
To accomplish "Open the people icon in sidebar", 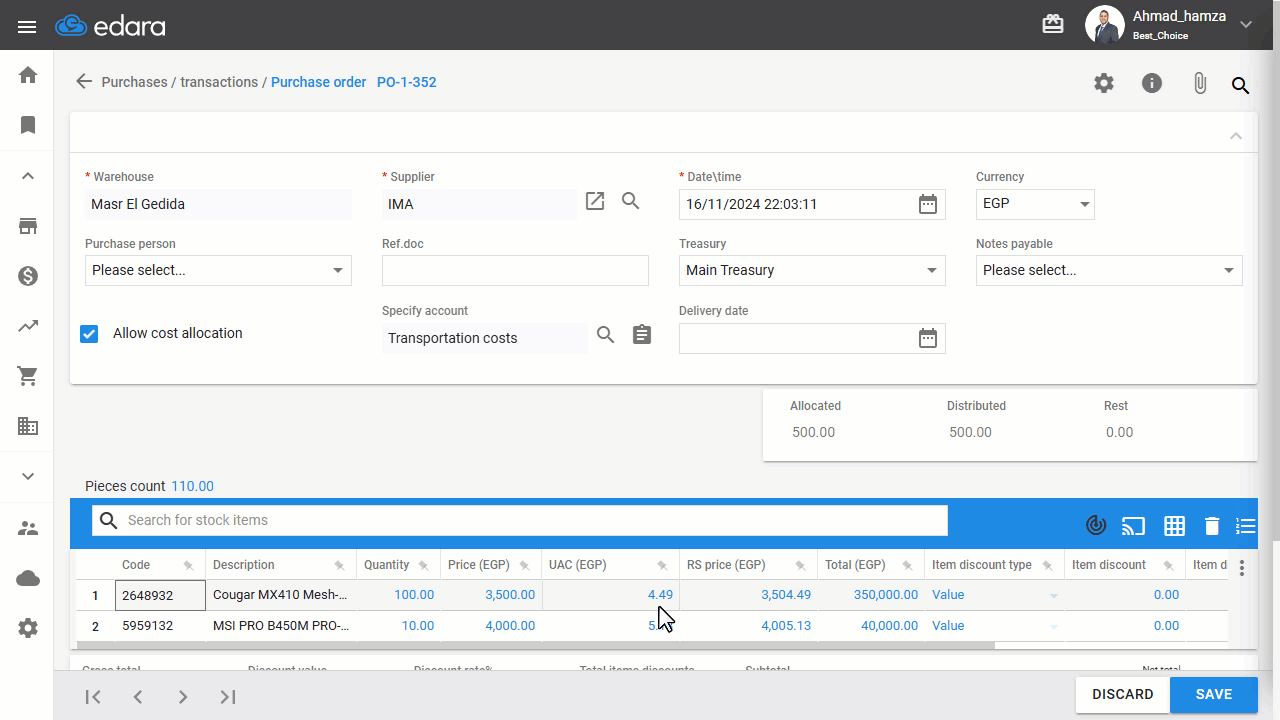I will click(28, 528).
